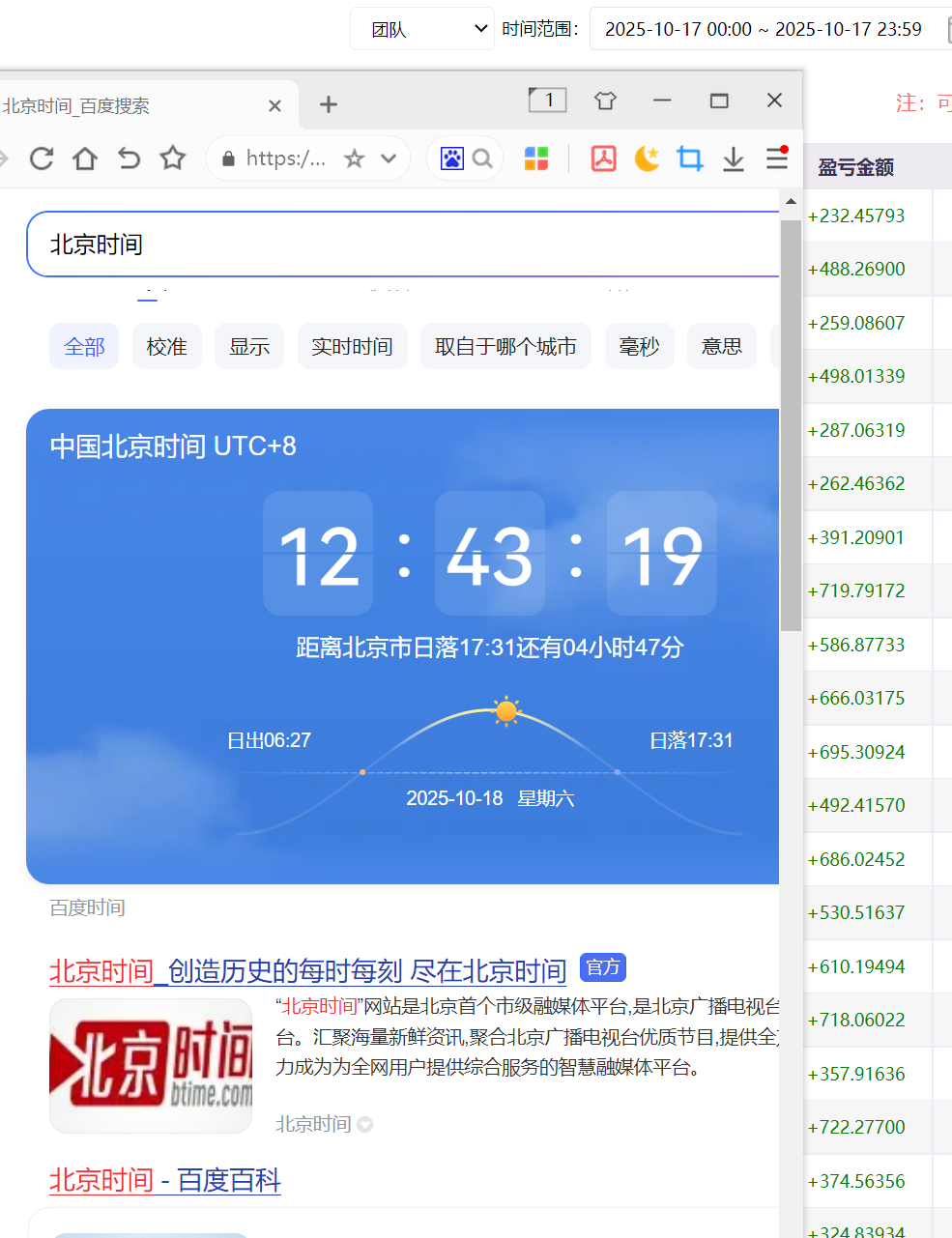Select the 校准 filter tab
952x1238 pixels.
pos(166,347)
